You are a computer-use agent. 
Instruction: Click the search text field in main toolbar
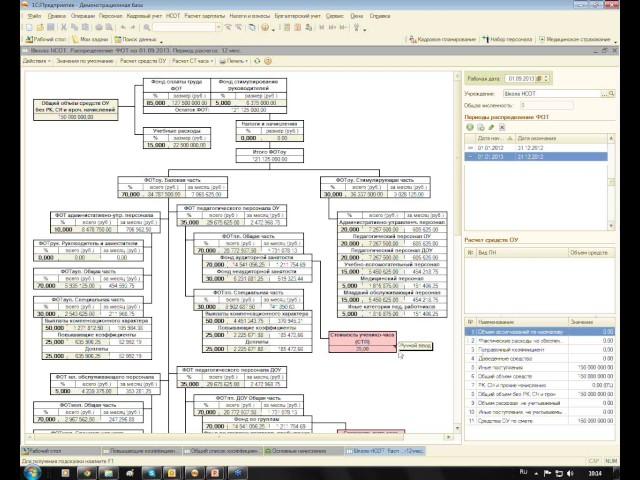pos(184,27)
